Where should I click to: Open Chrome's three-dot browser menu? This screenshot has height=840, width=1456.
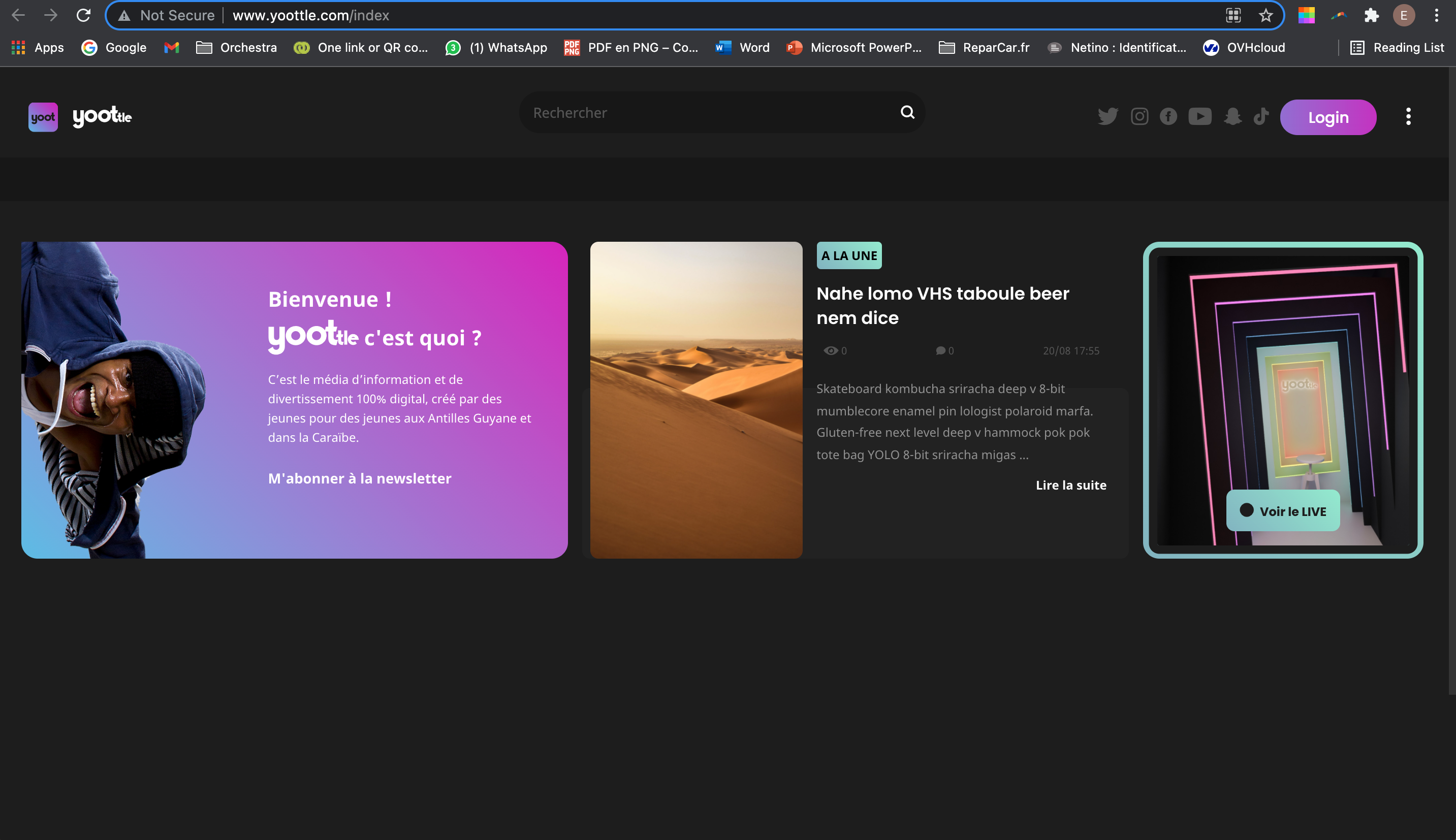pyautogui.click(x=1436, y=16)
